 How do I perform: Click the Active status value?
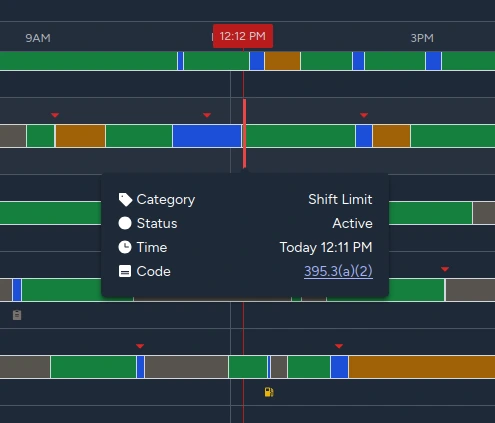pyautogui.click(x=352, y=223)
